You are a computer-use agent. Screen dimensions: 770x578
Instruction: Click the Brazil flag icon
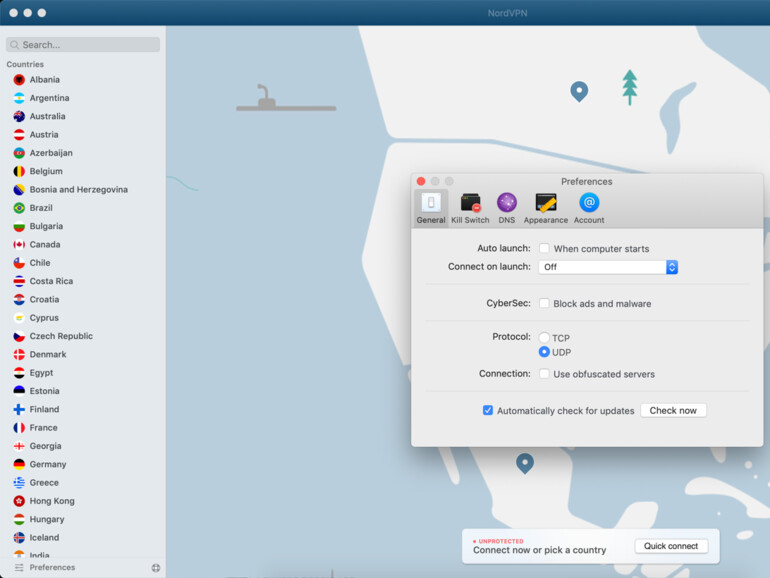click(19, 208)
